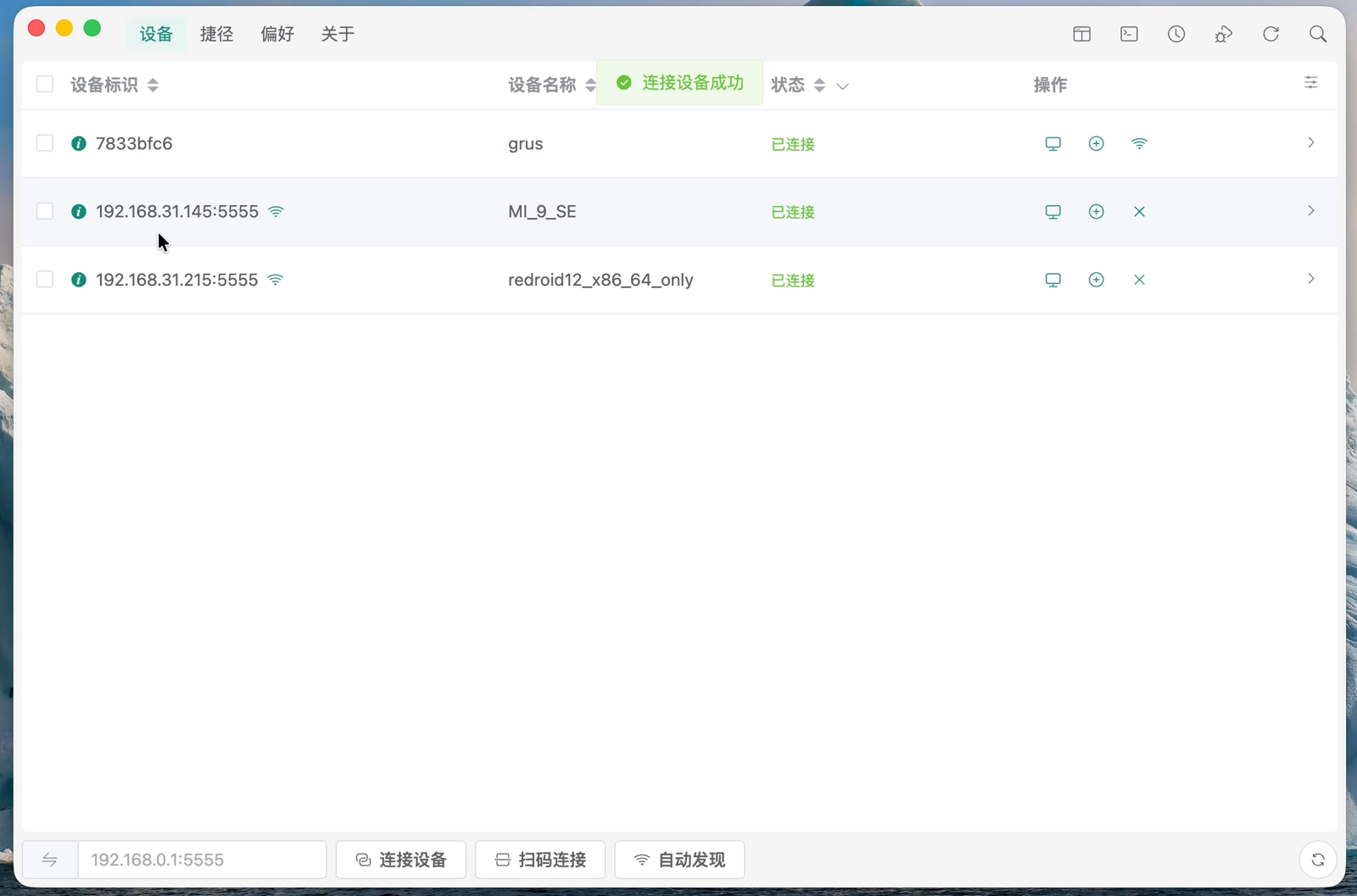Open the search magnifier icon

(x=1318, y=34)
